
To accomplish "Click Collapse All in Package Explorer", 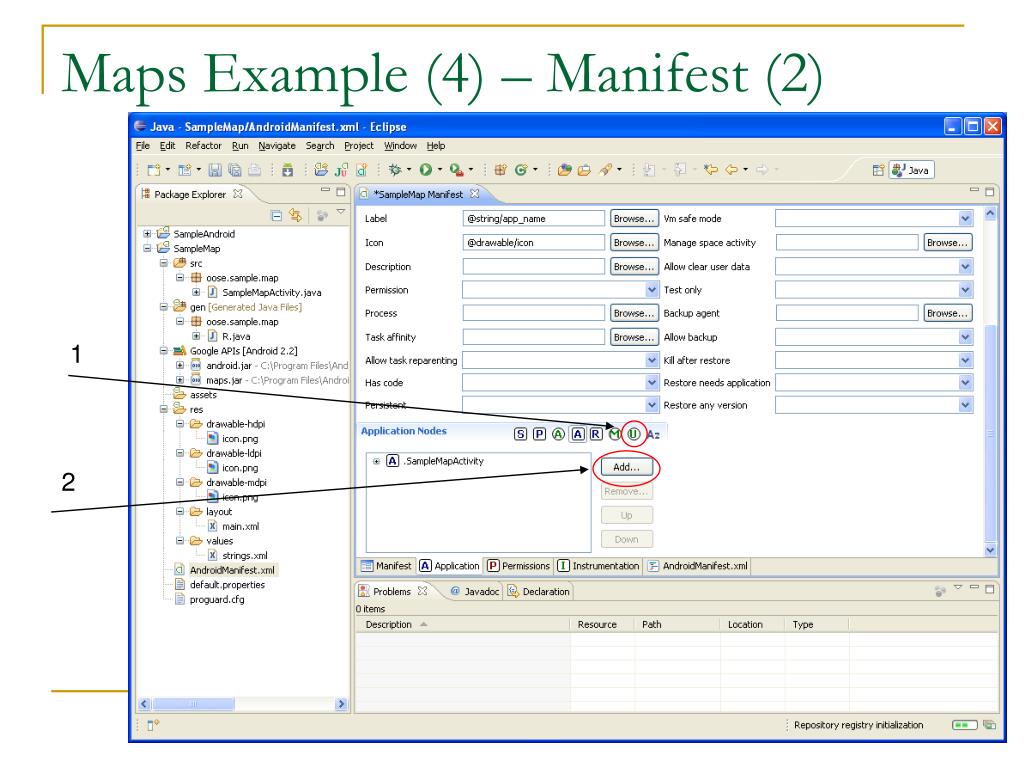I will [276, 216].
